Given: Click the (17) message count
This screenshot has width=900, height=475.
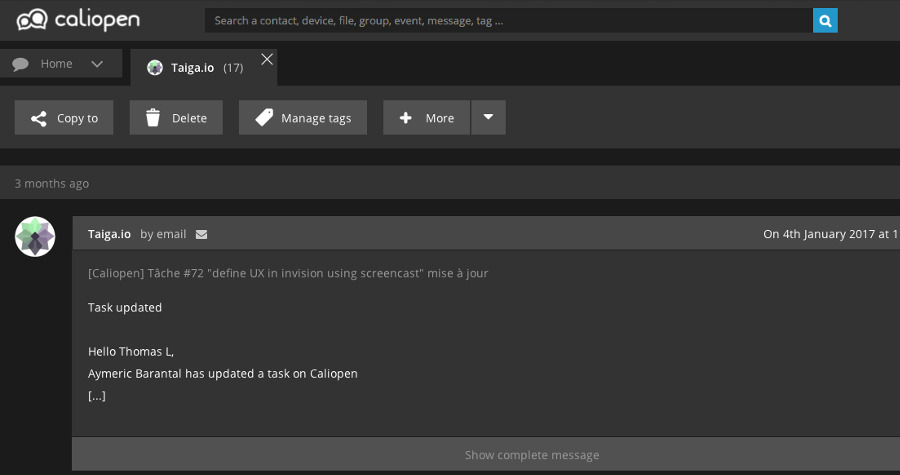Looking at the screenshot, I should tap(233, 68).
